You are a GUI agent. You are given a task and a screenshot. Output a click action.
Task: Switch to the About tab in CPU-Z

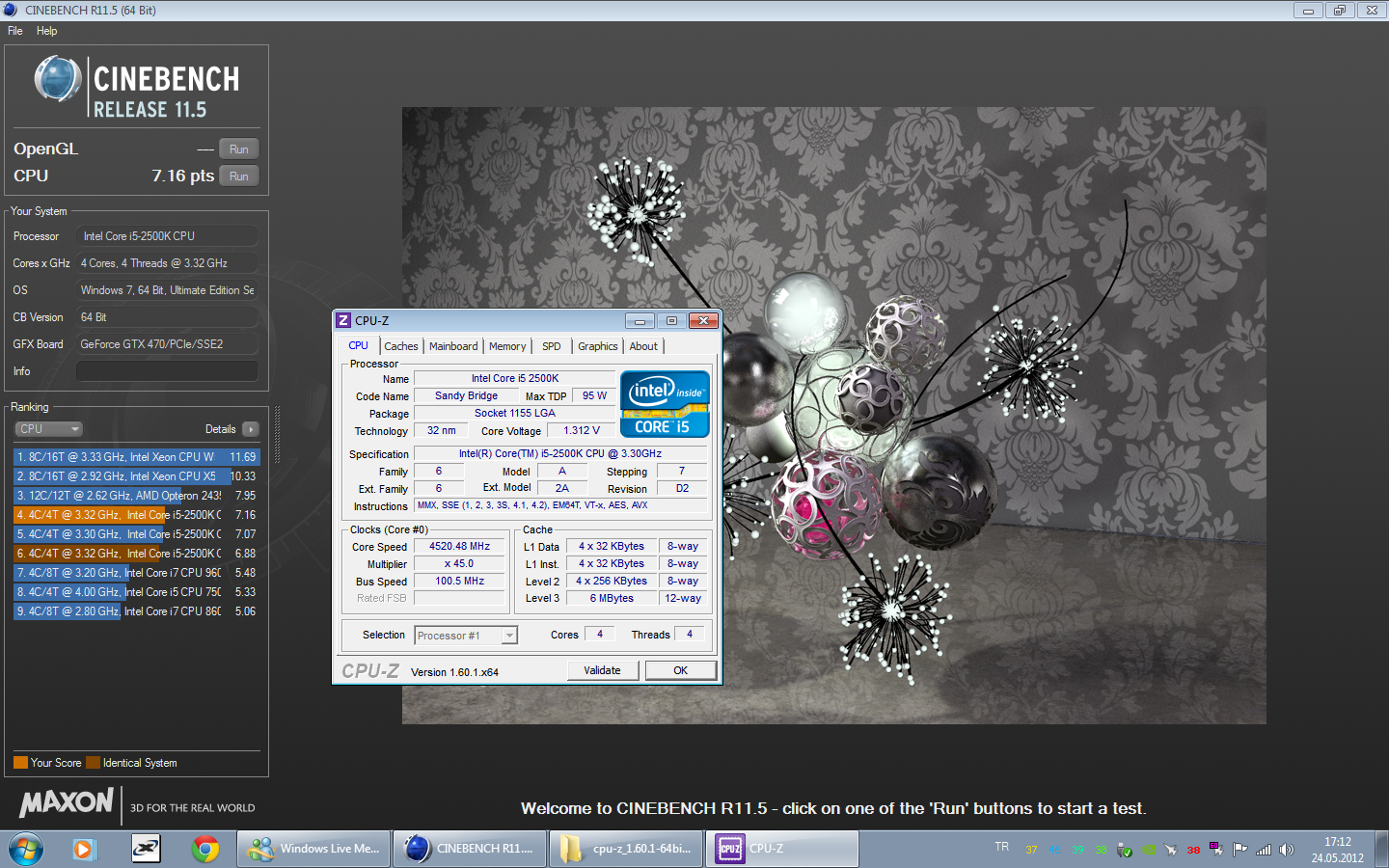pyautogui.click(x=643, y=346)
